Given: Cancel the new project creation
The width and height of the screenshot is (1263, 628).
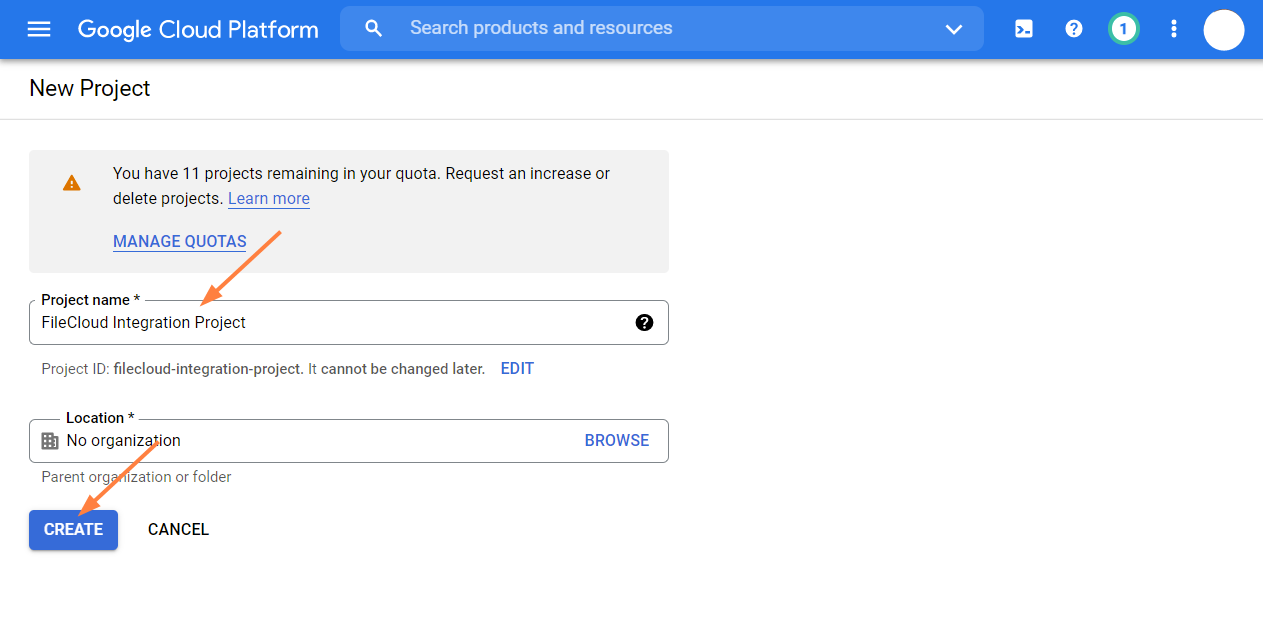Looking at the screenshot, I should tap(178, 529).
